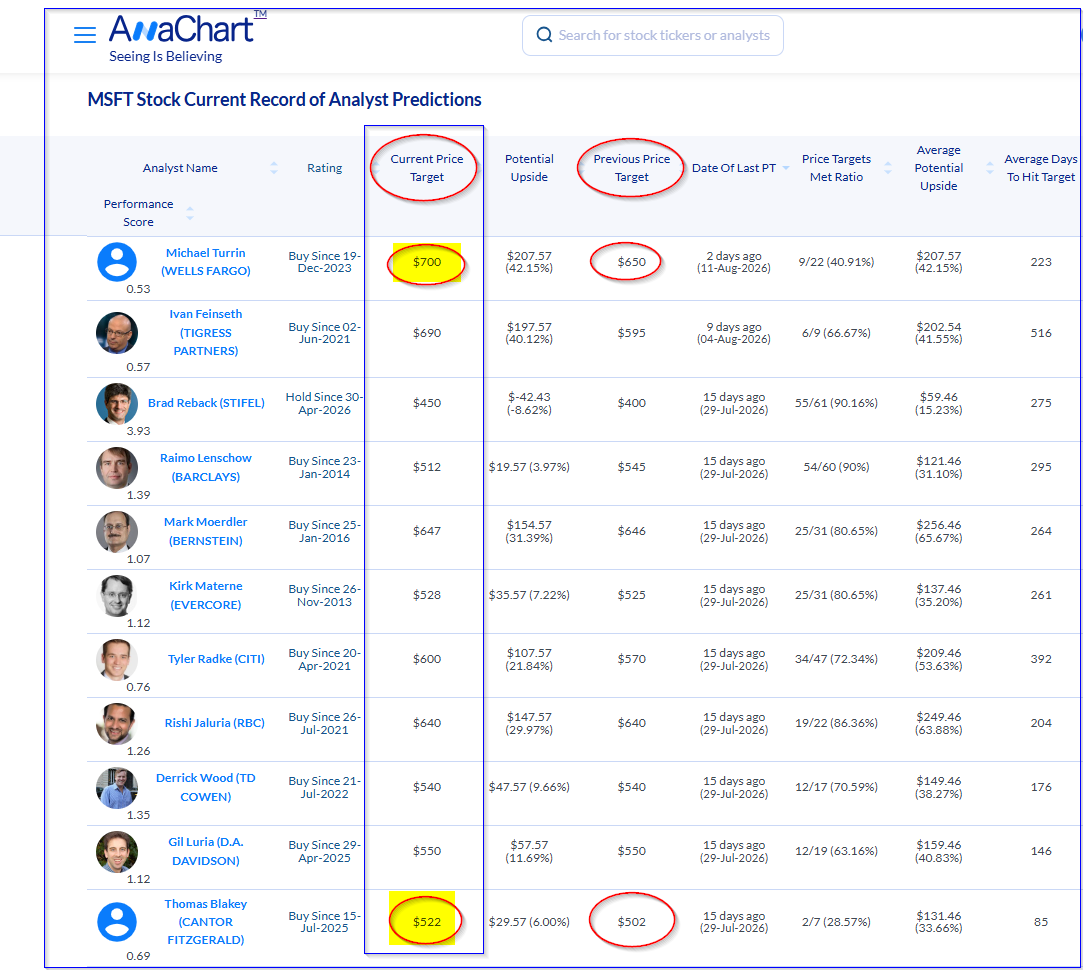Sort by Date Of Last PT arrow
The width and height of the screenshot is (1083, 970).
point(785,168)
